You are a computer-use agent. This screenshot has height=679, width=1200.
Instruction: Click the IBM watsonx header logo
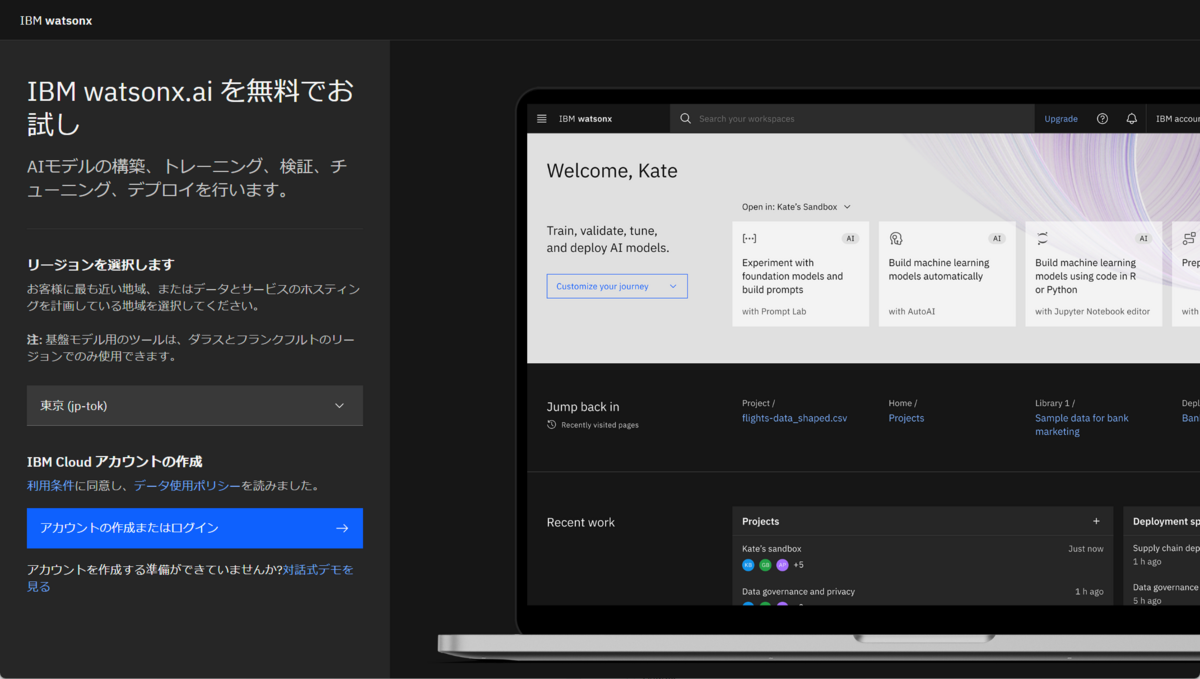(56, 20)
